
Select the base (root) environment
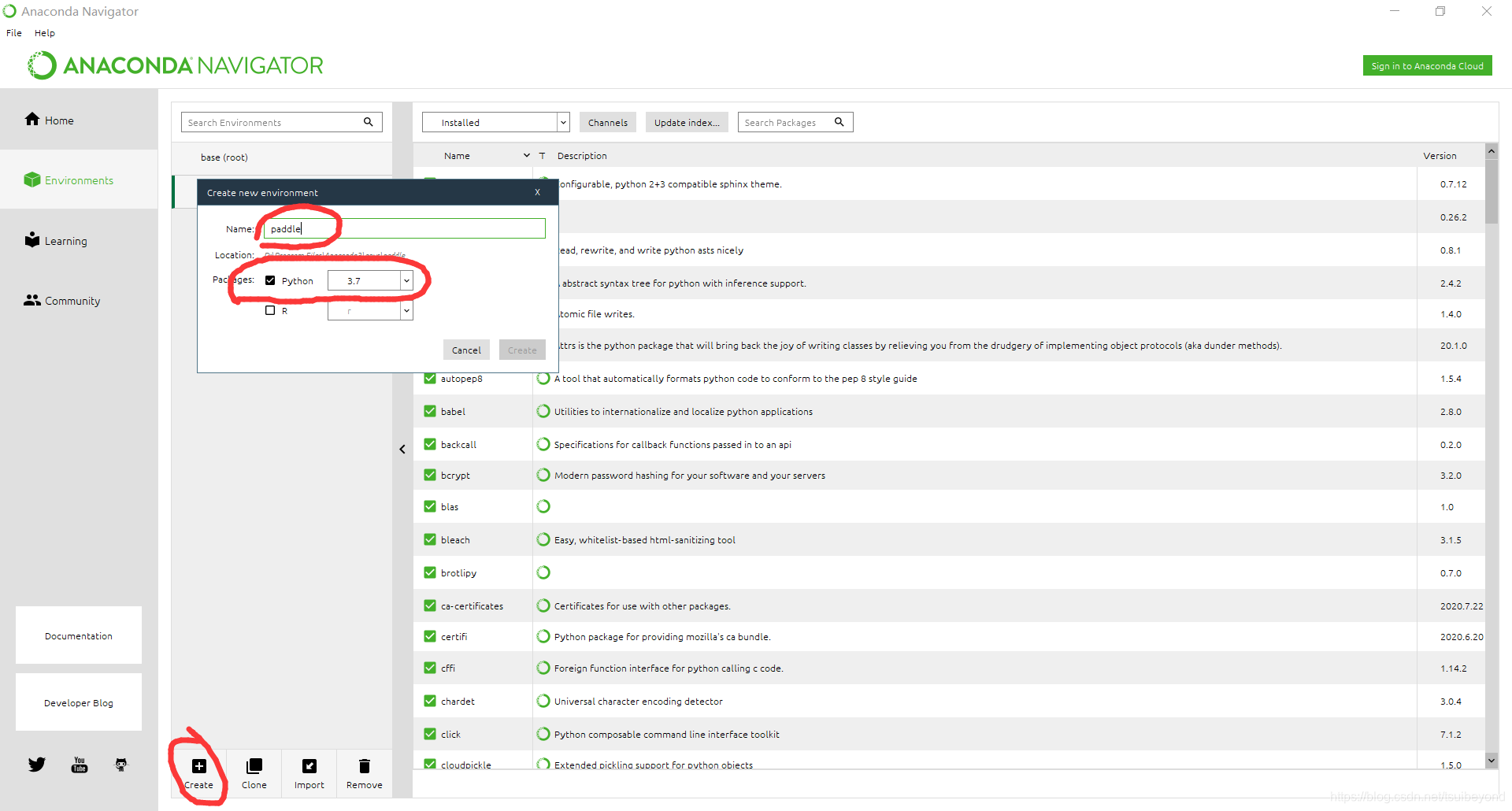pos(282,157)
